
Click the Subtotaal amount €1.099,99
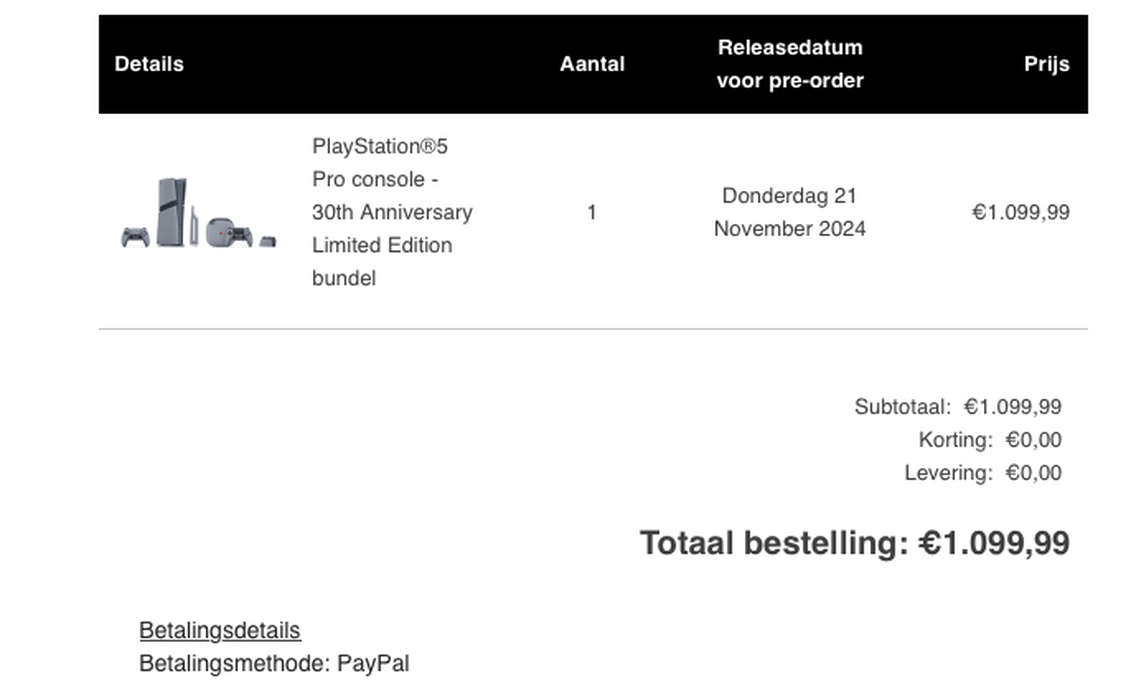point(1013,407)
